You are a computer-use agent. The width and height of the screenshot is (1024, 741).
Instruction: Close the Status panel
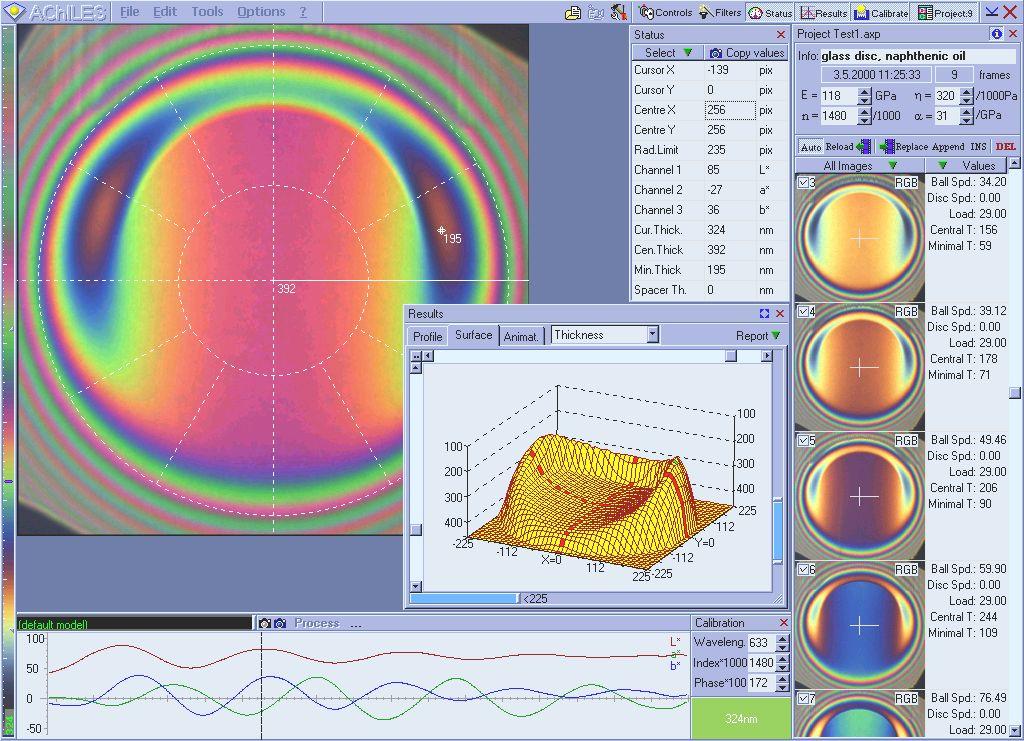click(780, 35)
